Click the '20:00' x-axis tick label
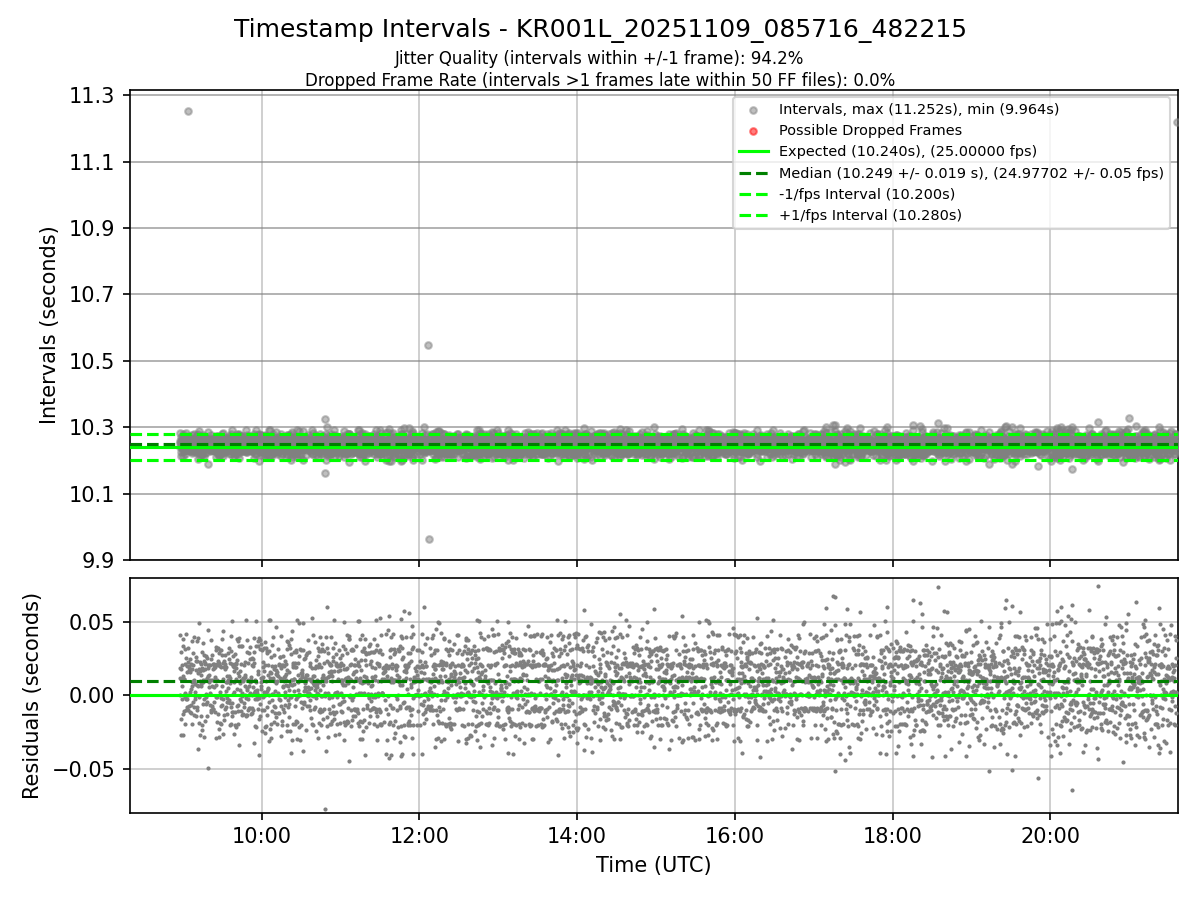The width and height of the screenshot is (1200, 900). coord(1050,834)
